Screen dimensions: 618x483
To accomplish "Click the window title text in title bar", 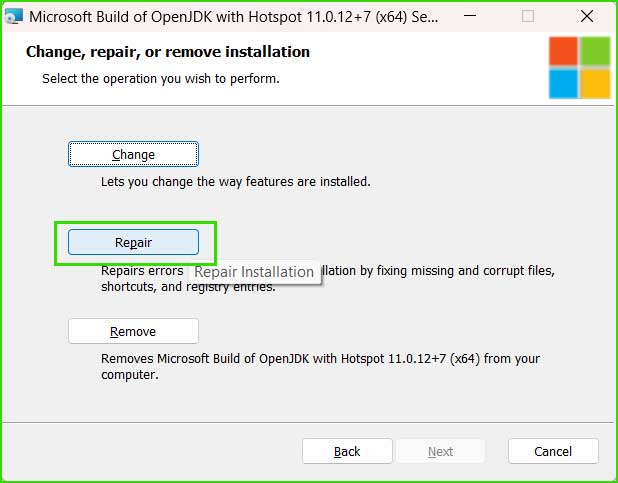I will 234,17.
